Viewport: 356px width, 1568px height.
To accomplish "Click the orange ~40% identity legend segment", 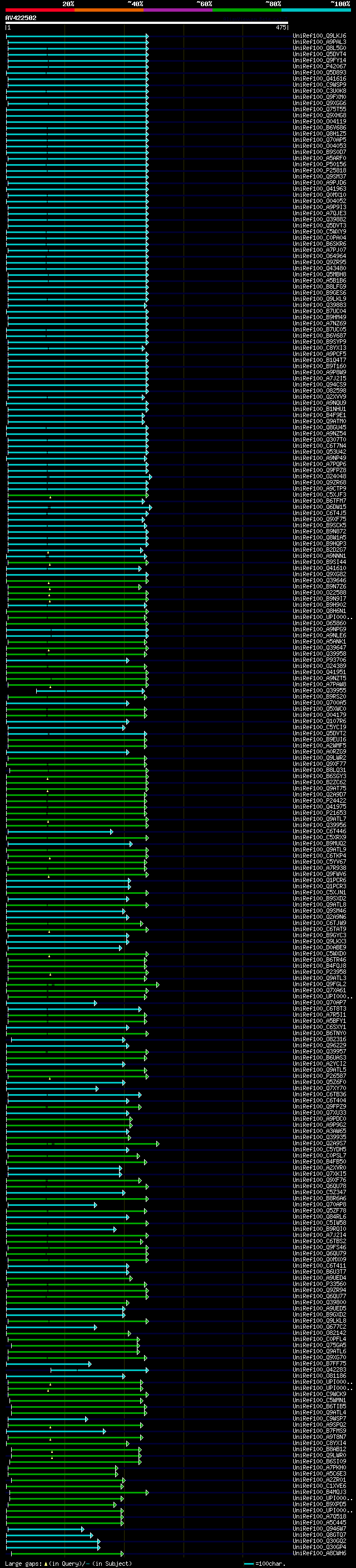I will point(109,10).
